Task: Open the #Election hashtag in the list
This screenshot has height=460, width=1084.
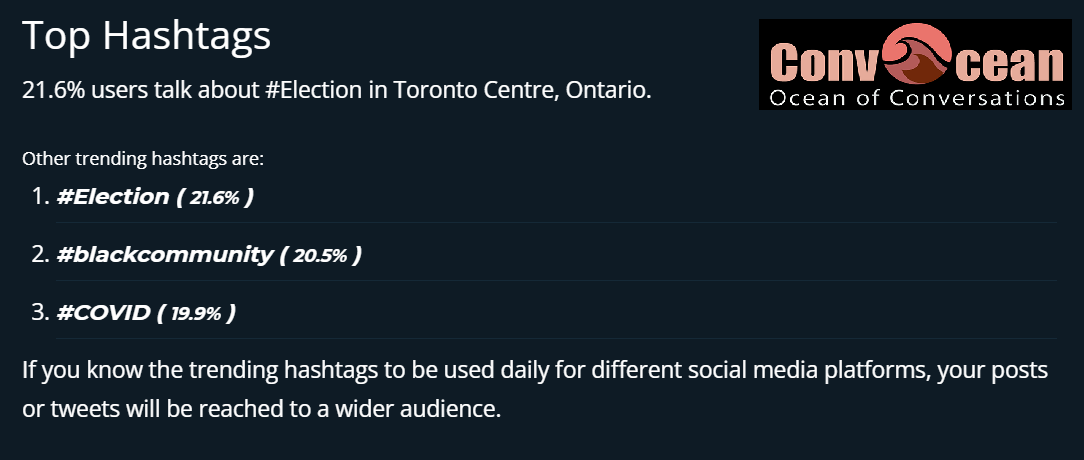Action: point(113,197)
